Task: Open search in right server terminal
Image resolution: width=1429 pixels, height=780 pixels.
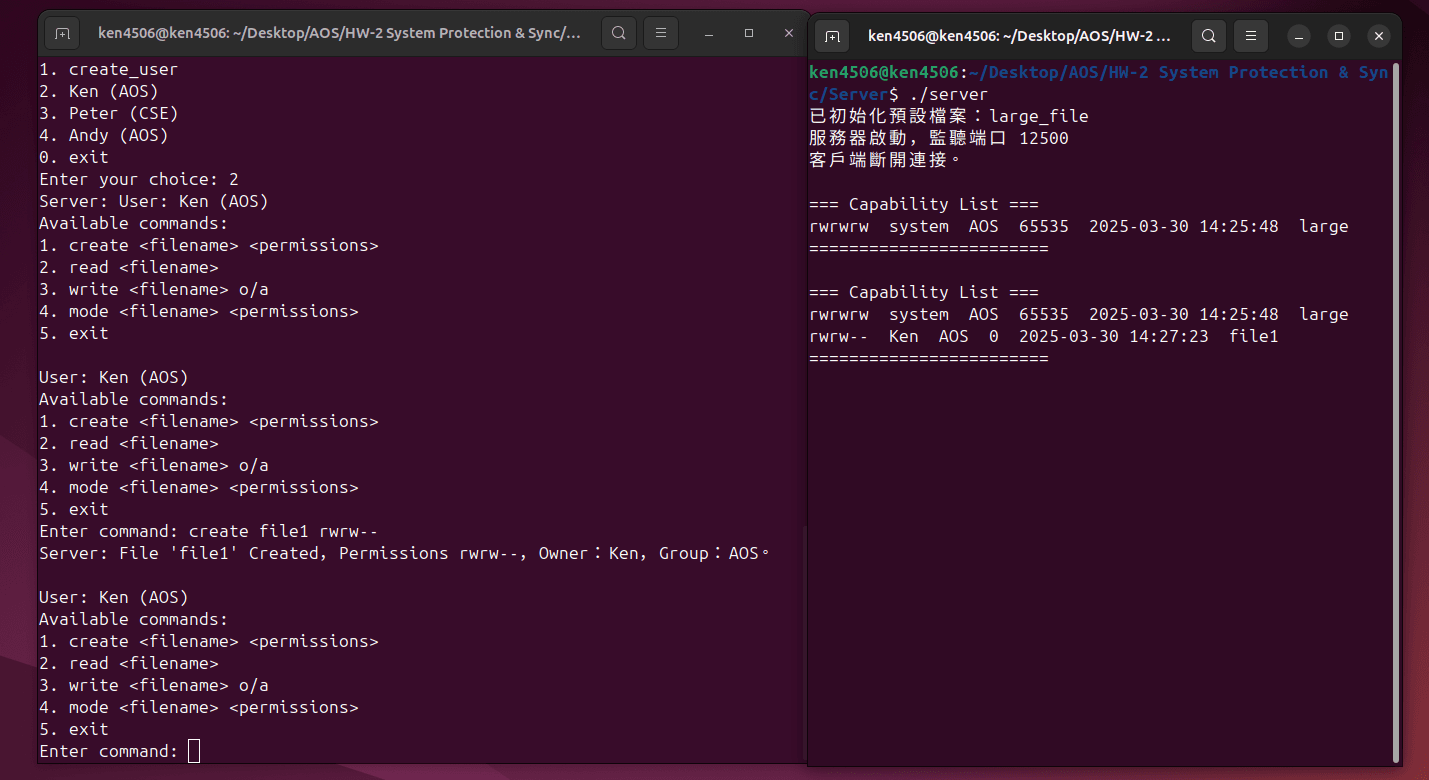Action: 1208,36
